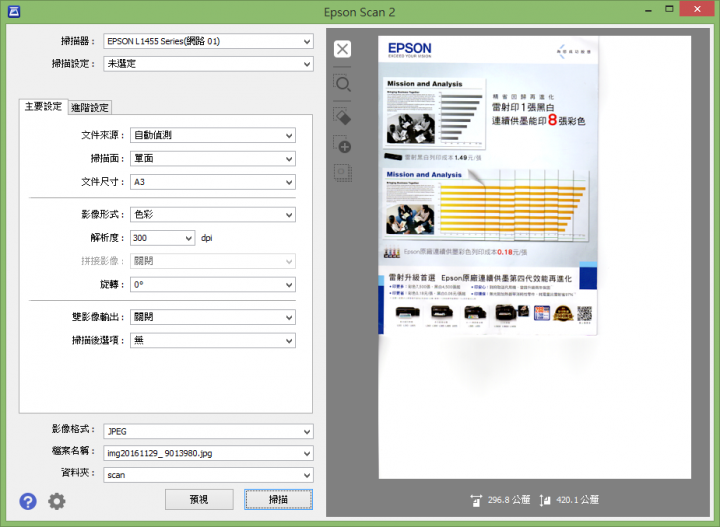Open the 檔案名稱 dropdown with img20161129 filename
Image resolution: width=720 pixels, height=527 pixels.
(x=208, y=453)
